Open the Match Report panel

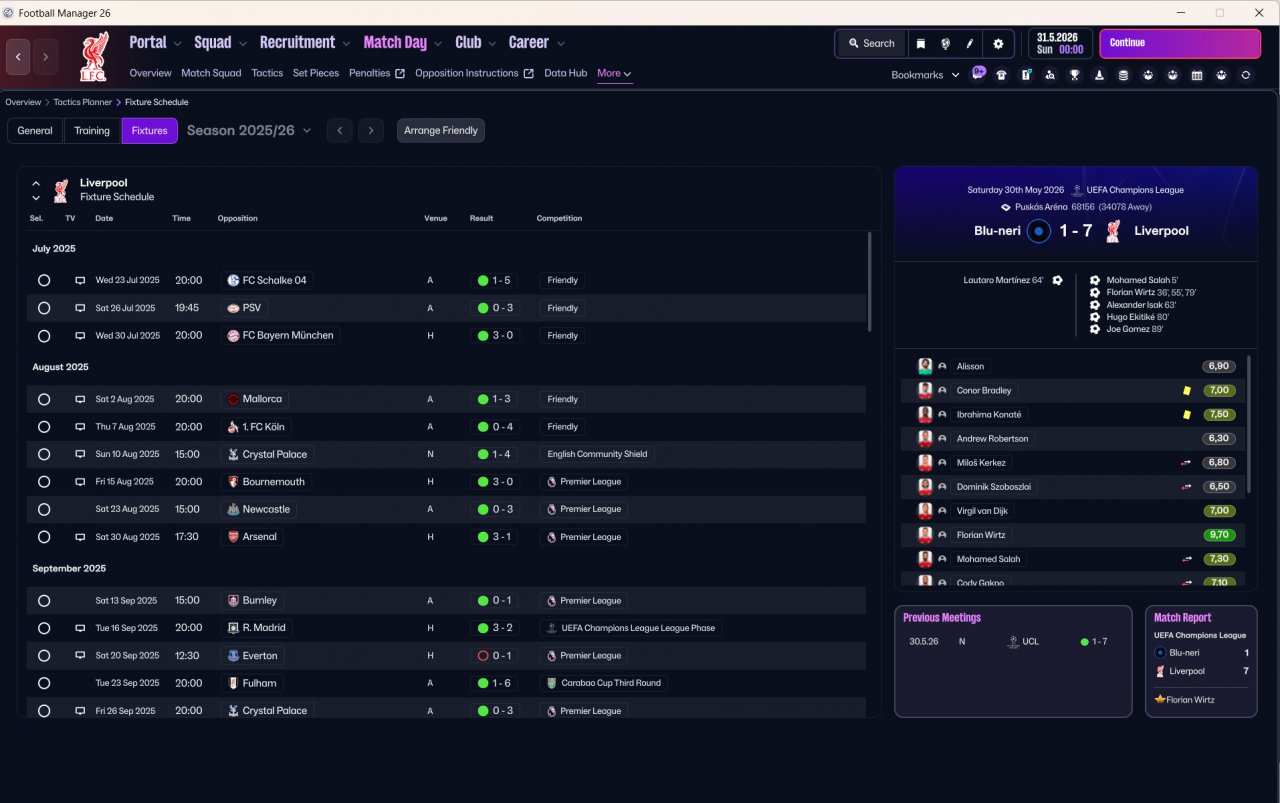click(x=1201, y=660)
